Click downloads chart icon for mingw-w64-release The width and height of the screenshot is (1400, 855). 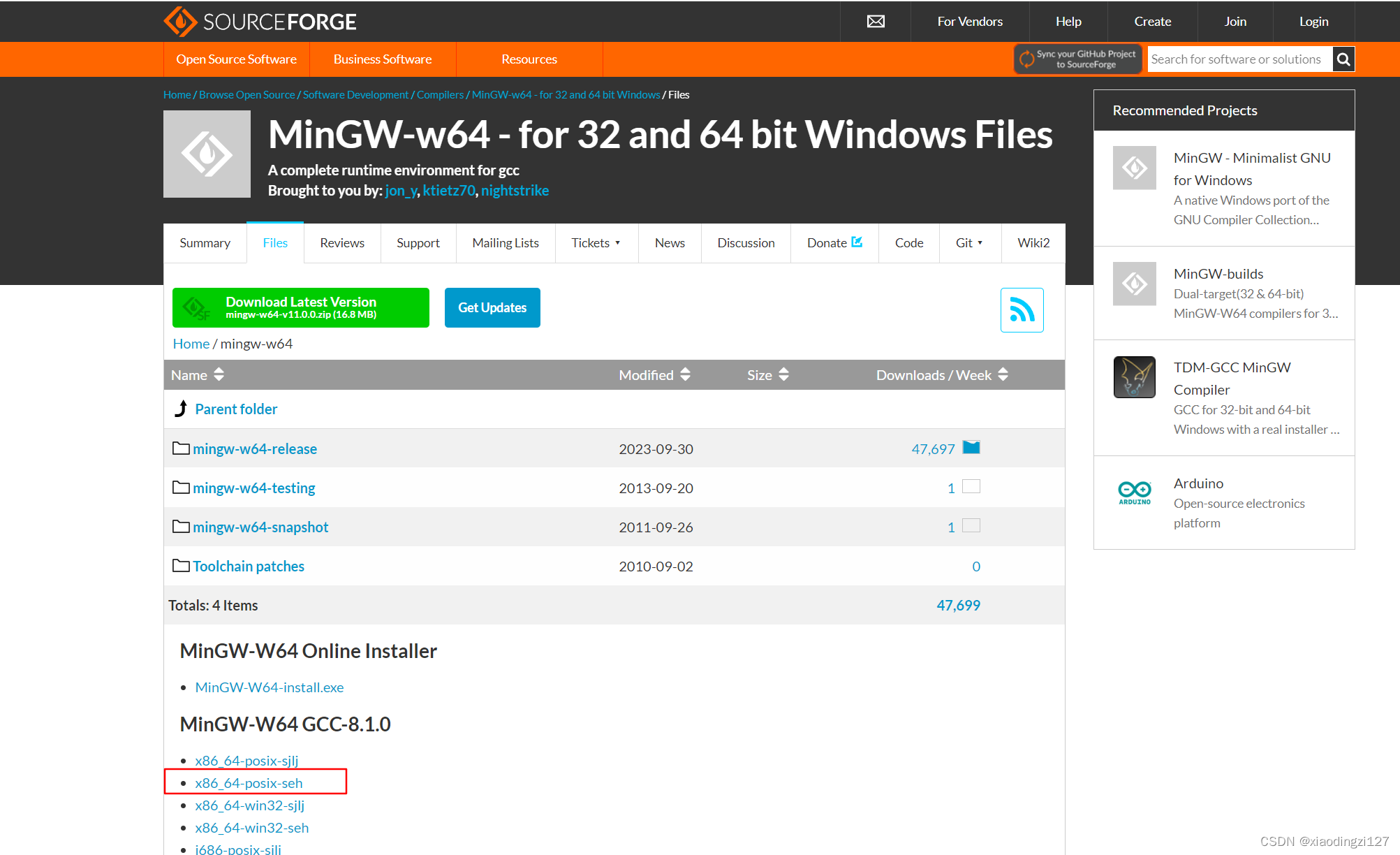click(x=971, y=448)
